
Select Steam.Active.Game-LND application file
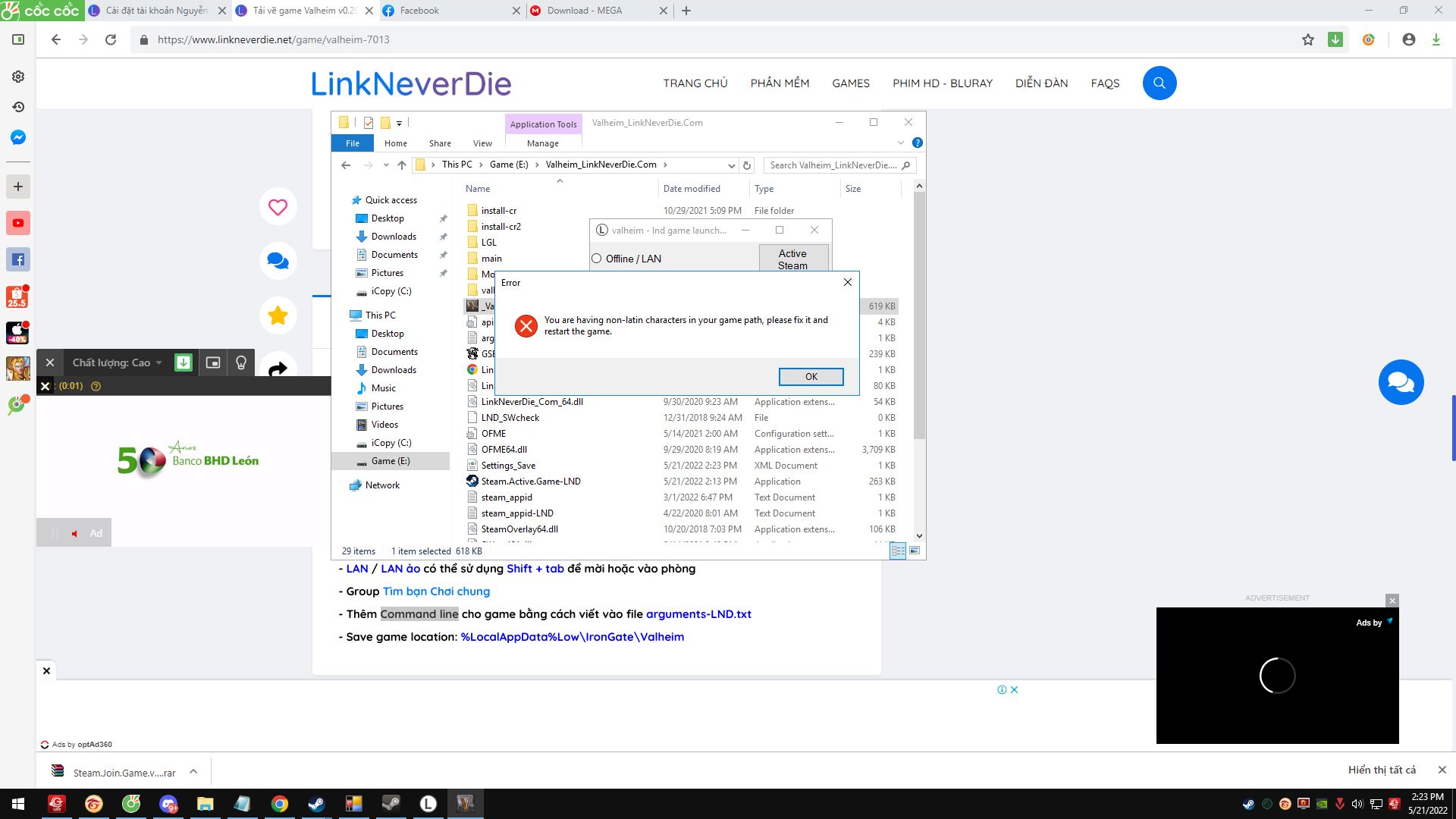click(531, 481)
